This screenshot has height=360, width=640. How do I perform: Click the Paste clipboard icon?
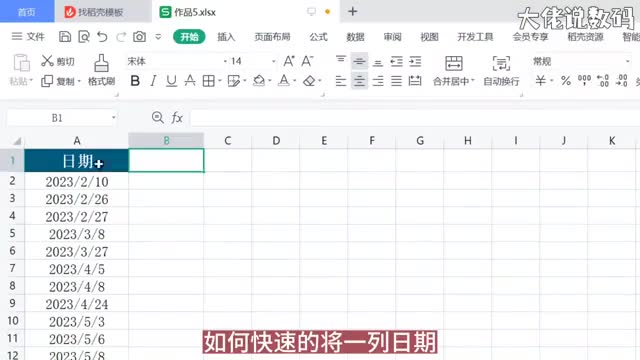tap(21, 63)
